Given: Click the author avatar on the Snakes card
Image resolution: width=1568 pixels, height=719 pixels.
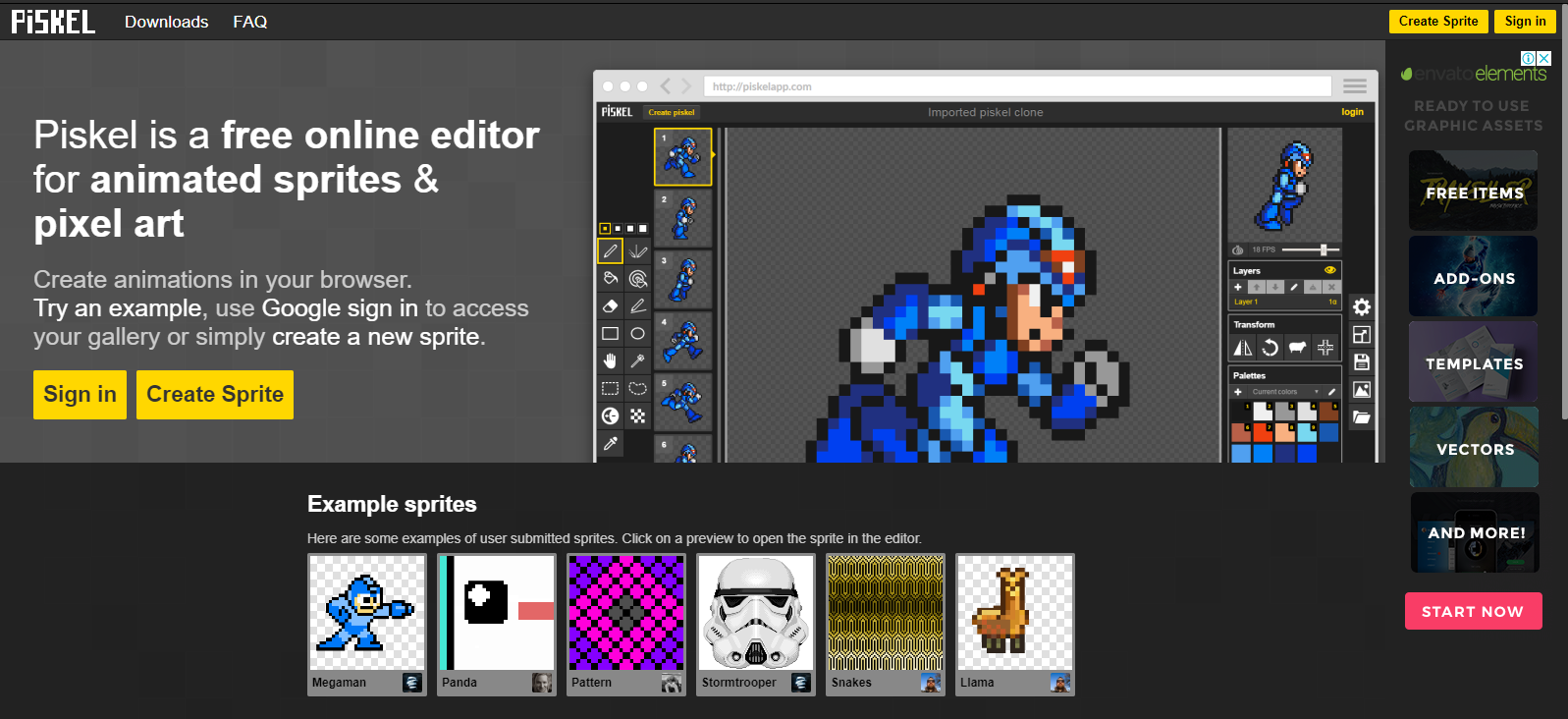Looking at the screenshot, I should click(931, 683).
